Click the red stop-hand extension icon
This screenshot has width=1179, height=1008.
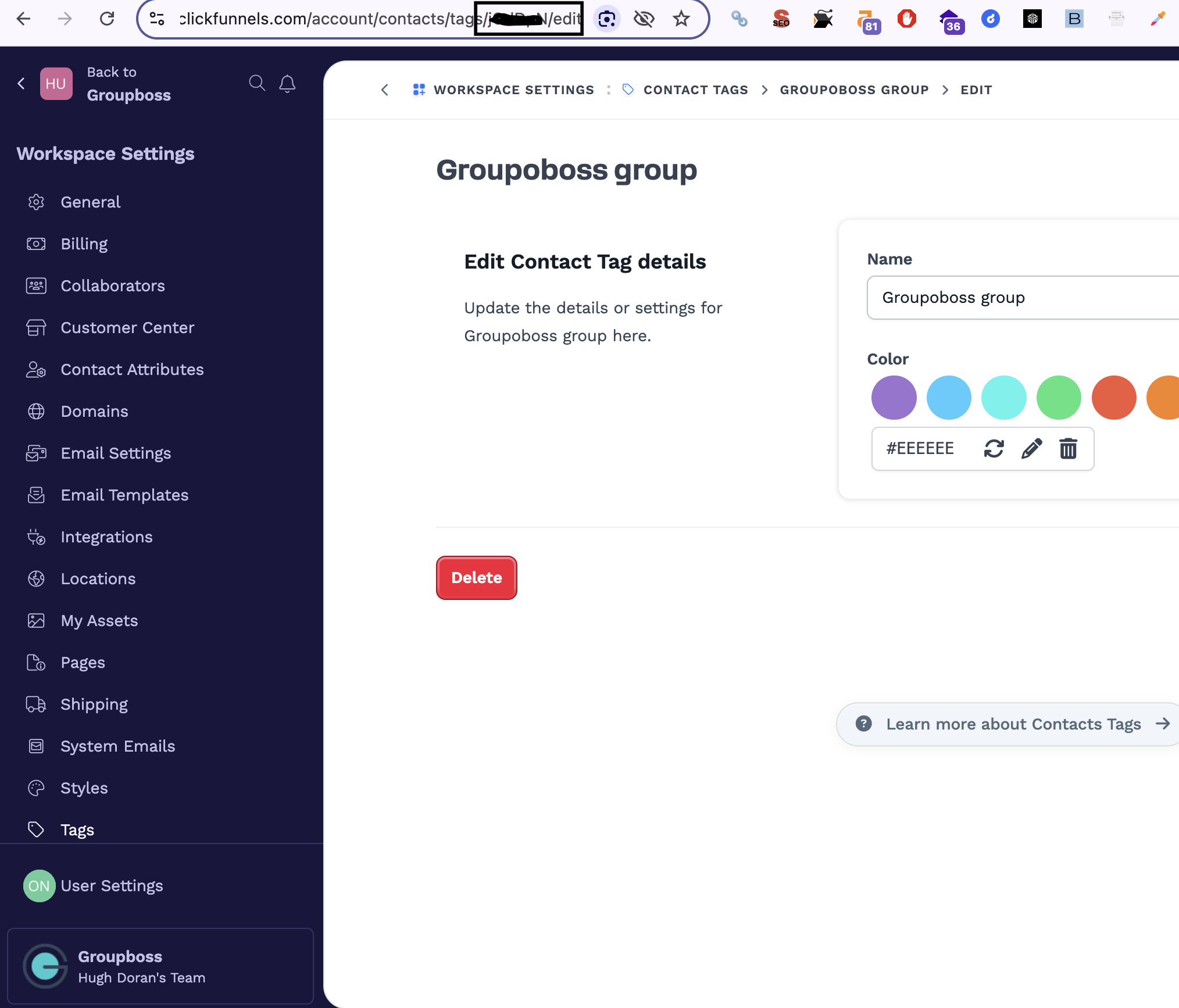(907, 19)
